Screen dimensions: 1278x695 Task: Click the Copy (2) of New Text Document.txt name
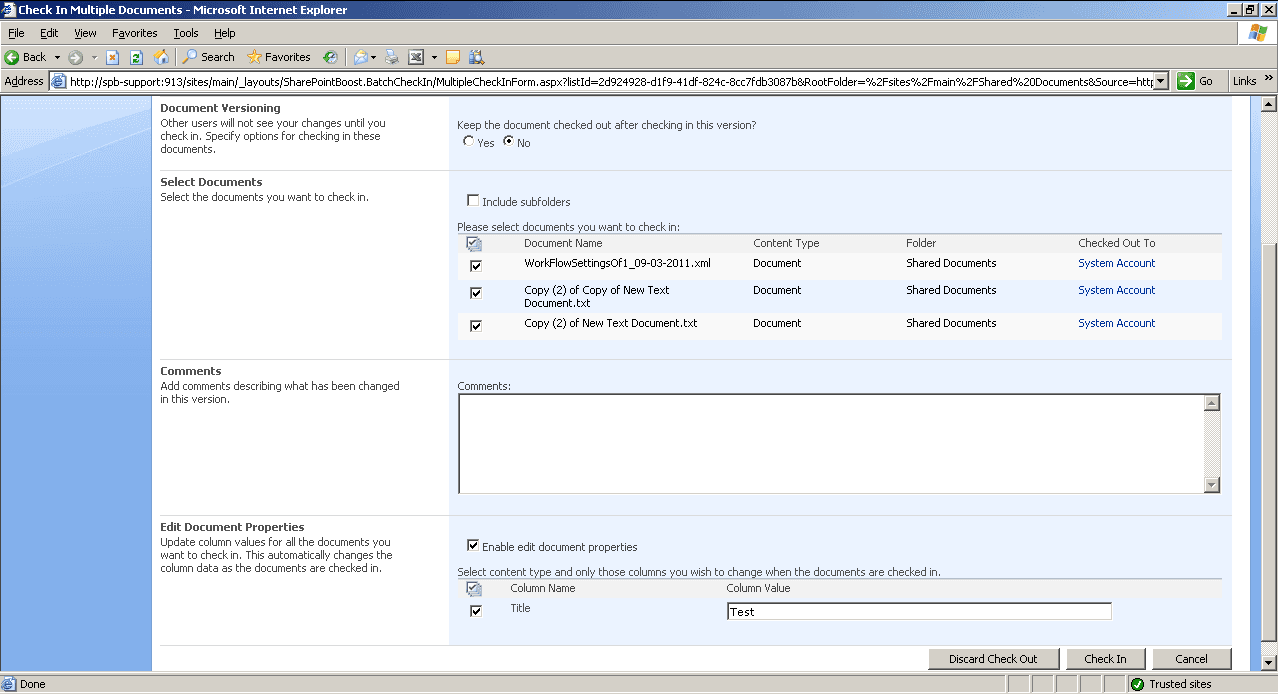pos(610,323)
